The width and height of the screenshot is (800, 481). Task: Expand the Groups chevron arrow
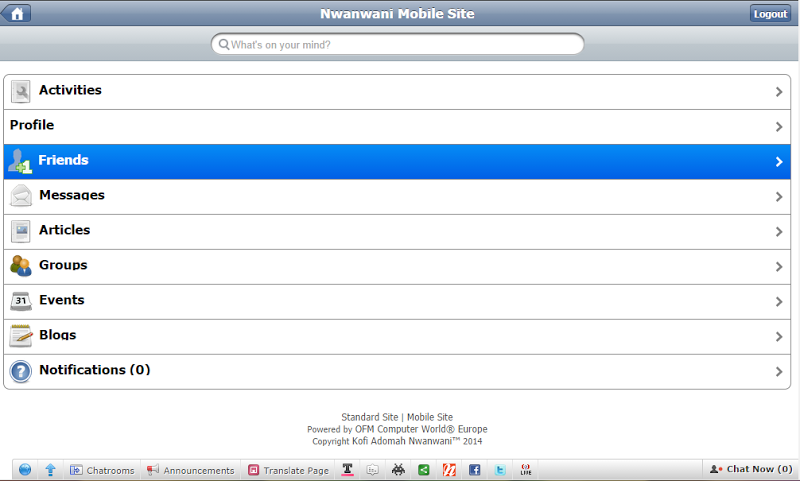[779, 267]
